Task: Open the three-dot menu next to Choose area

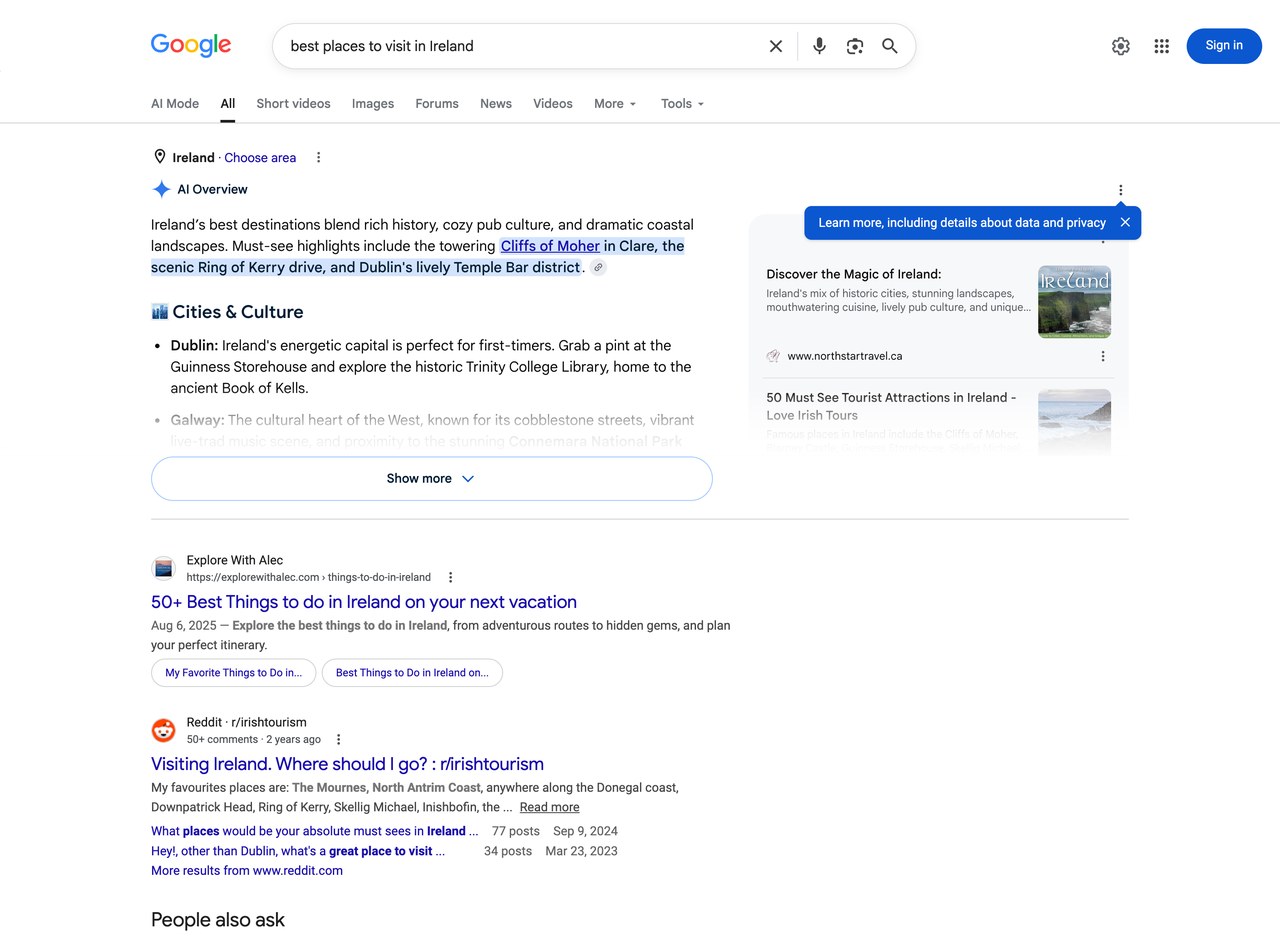Action: click(318, 157)
